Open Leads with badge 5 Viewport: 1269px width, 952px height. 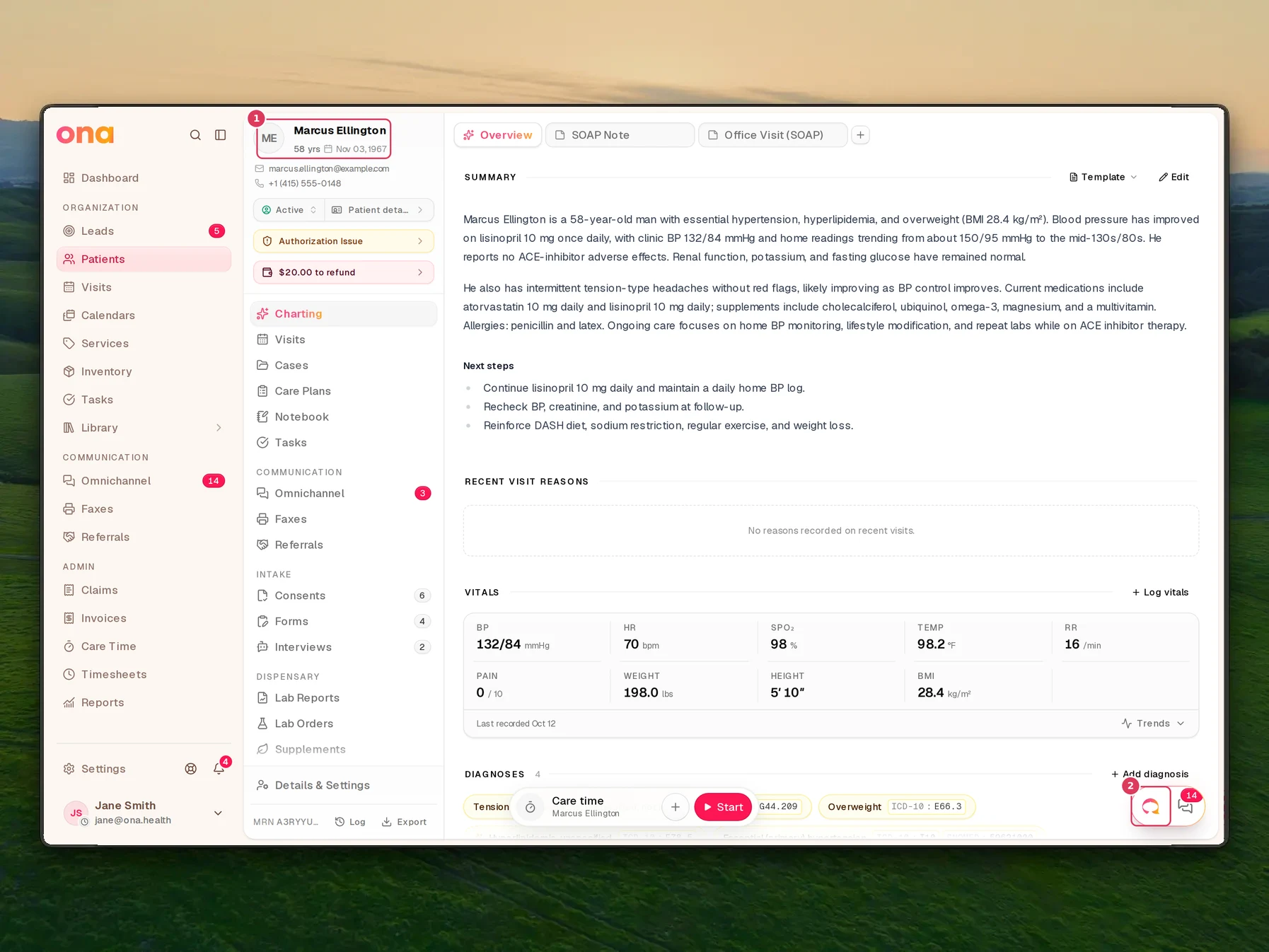(144, 231)
